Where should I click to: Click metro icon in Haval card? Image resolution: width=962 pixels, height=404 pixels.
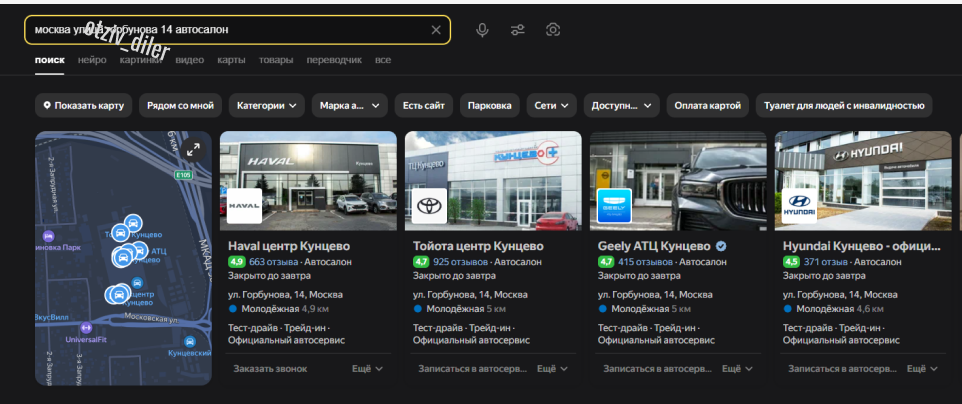pyautogui.click(x=233, y=309)
